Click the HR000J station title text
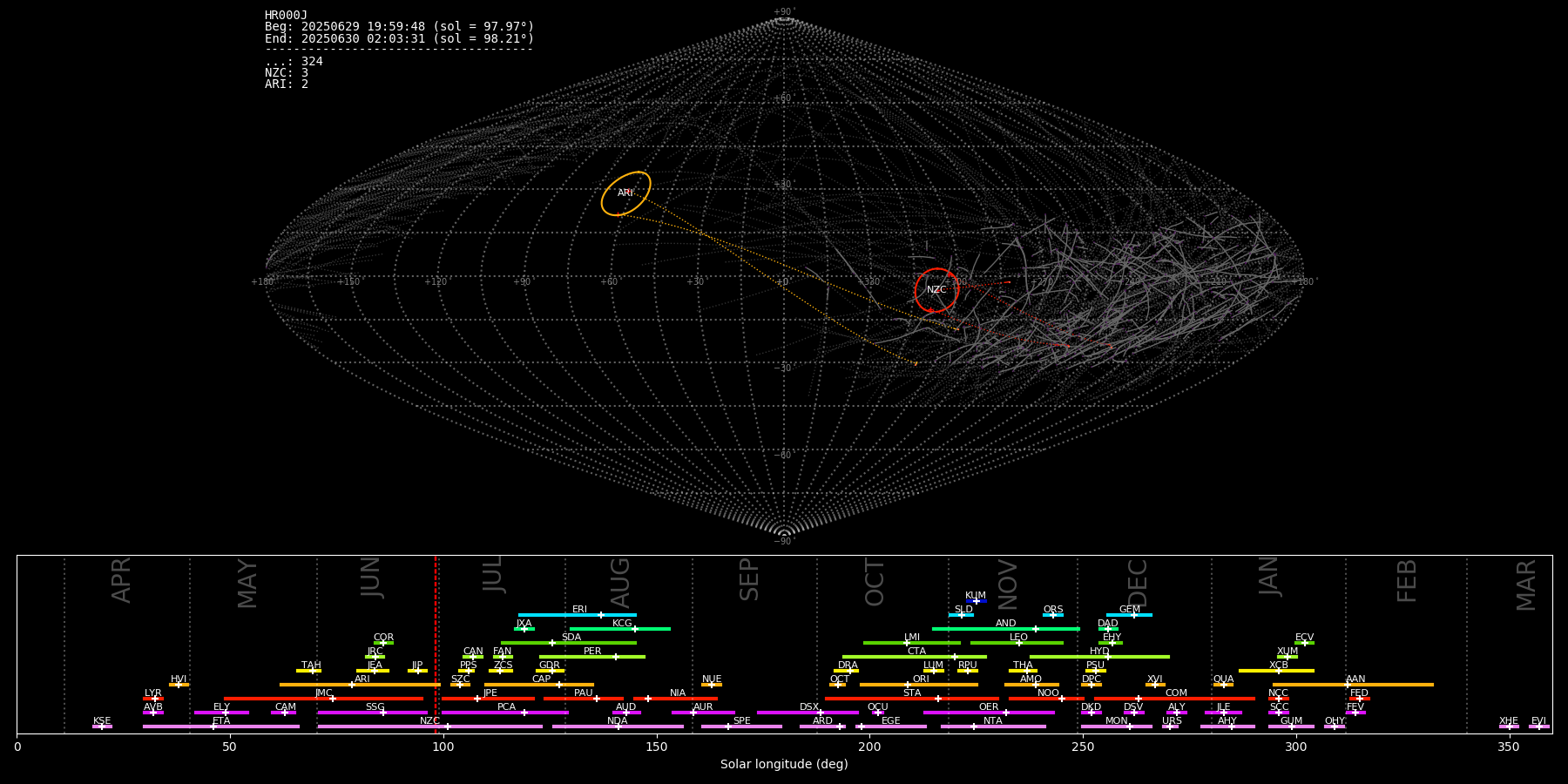1568x784 pixels. pos(287,15)
